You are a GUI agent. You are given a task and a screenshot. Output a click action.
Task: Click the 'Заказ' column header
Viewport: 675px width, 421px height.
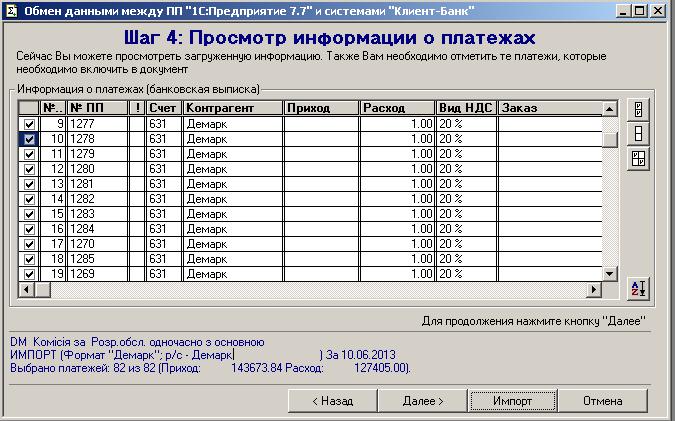tap(550, 108)
